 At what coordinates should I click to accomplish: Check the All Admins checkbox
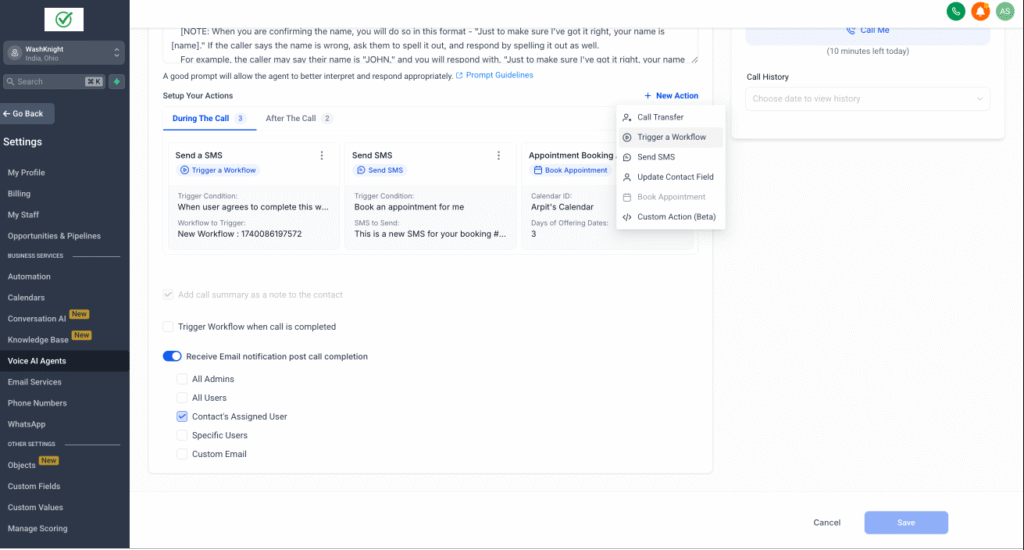point(182,379)
